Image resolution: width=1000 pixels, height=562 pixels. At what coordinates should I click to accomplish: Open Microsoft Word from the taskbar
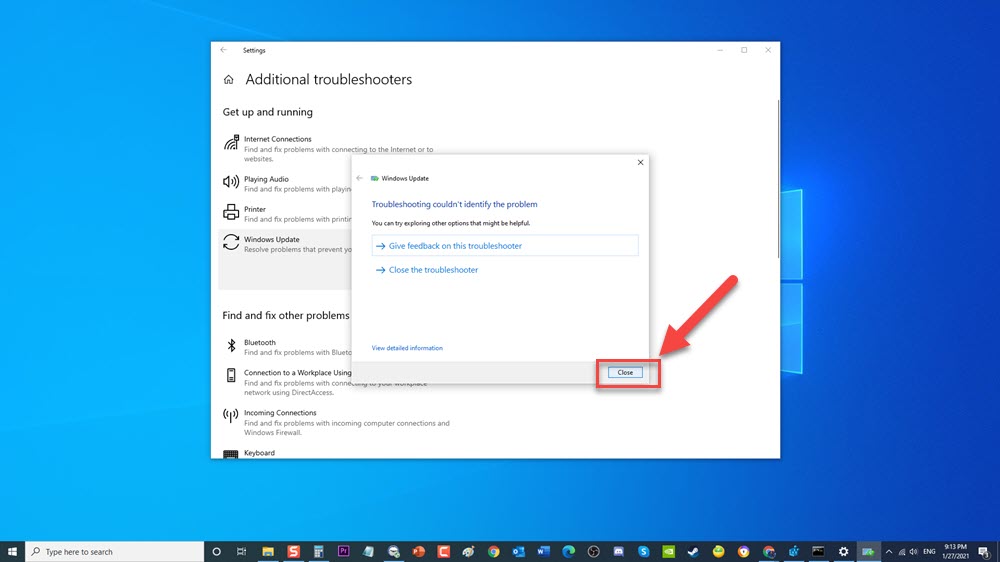[543, 552]
